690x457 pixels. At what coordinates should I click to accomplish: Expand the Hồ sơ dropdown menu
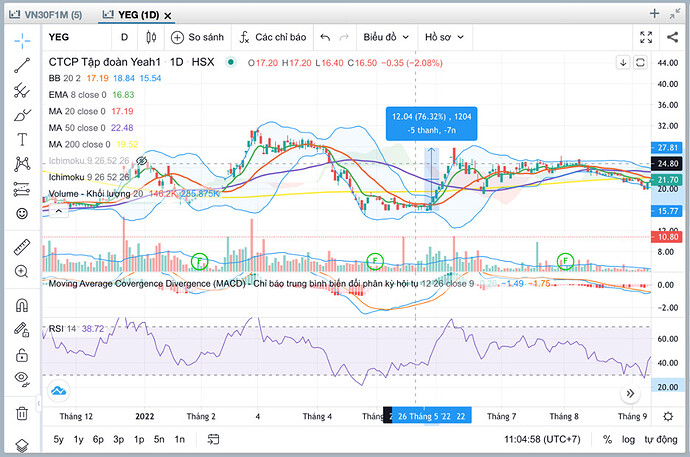445,37
